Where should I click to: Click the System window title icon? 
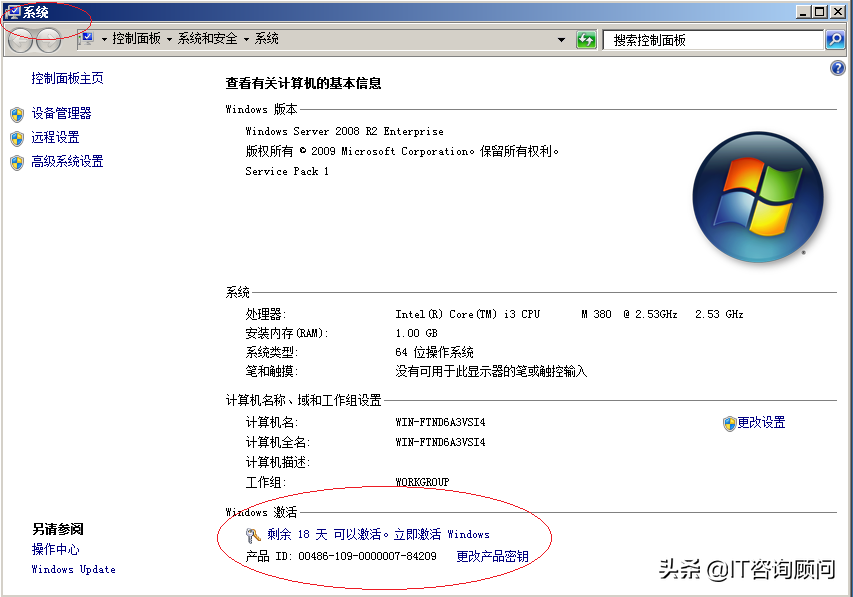13,11
